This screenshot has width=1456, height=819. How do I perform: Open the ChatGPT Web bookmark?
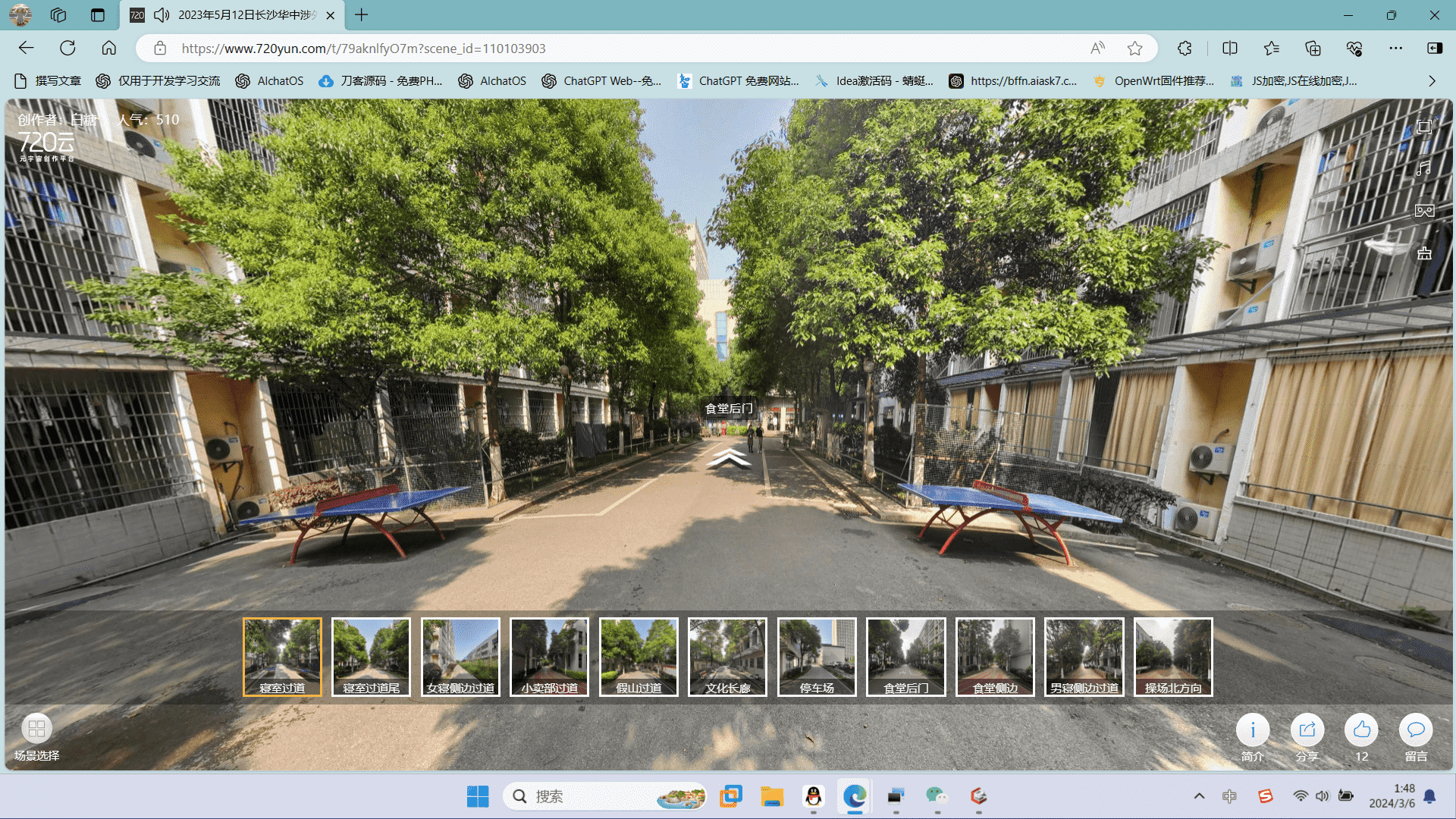[x=601, y=81]
